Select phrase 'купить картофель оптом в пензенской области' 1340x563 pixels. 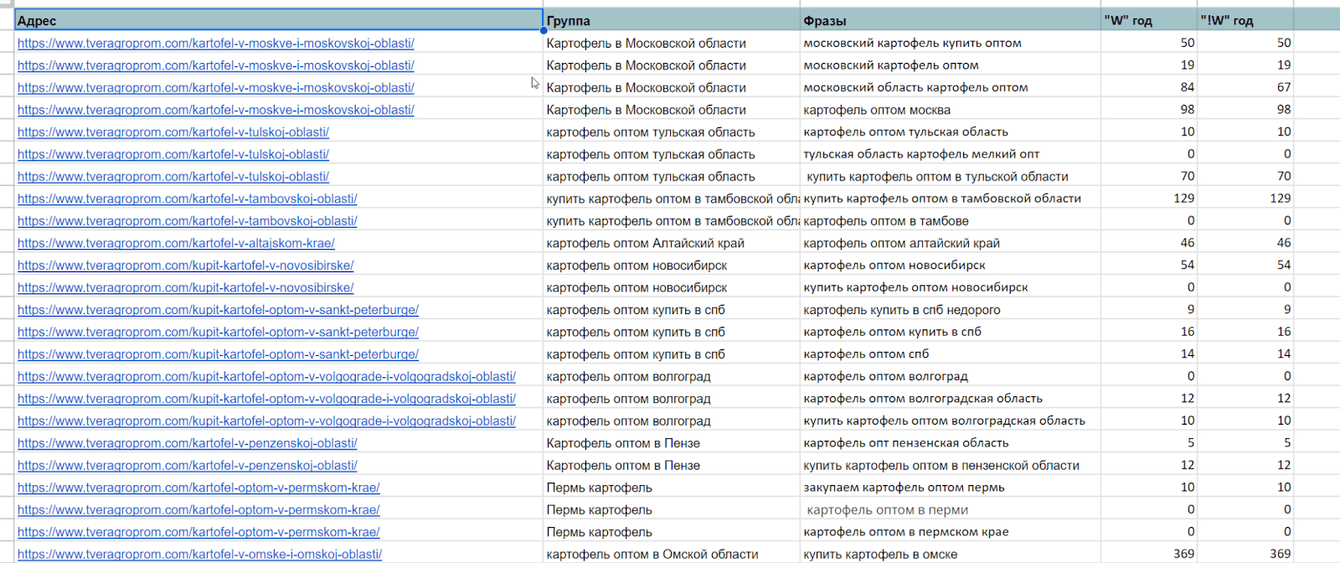941,465
